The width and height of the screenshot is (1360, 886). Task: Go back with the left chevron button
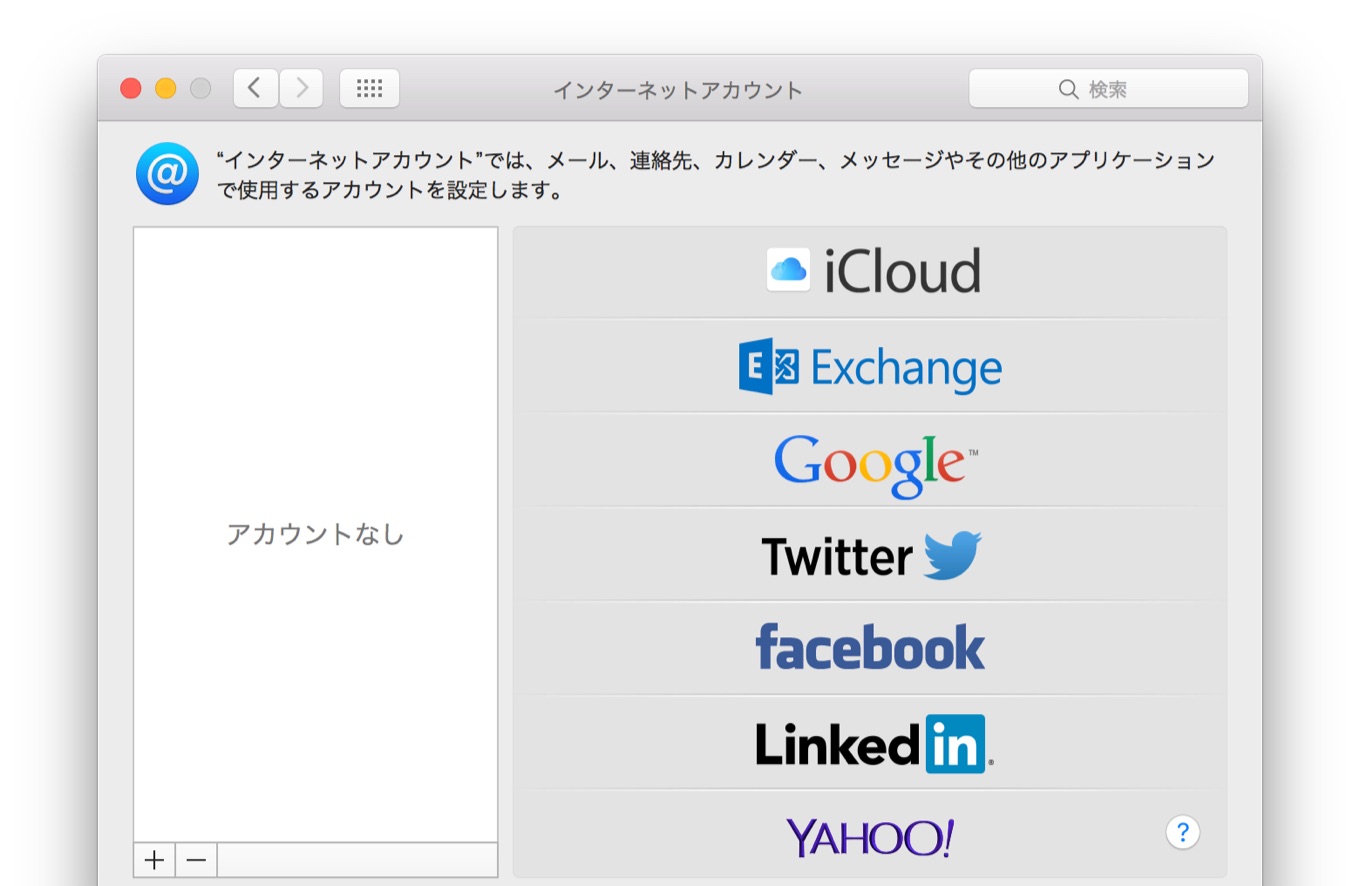tap(256, 88)
